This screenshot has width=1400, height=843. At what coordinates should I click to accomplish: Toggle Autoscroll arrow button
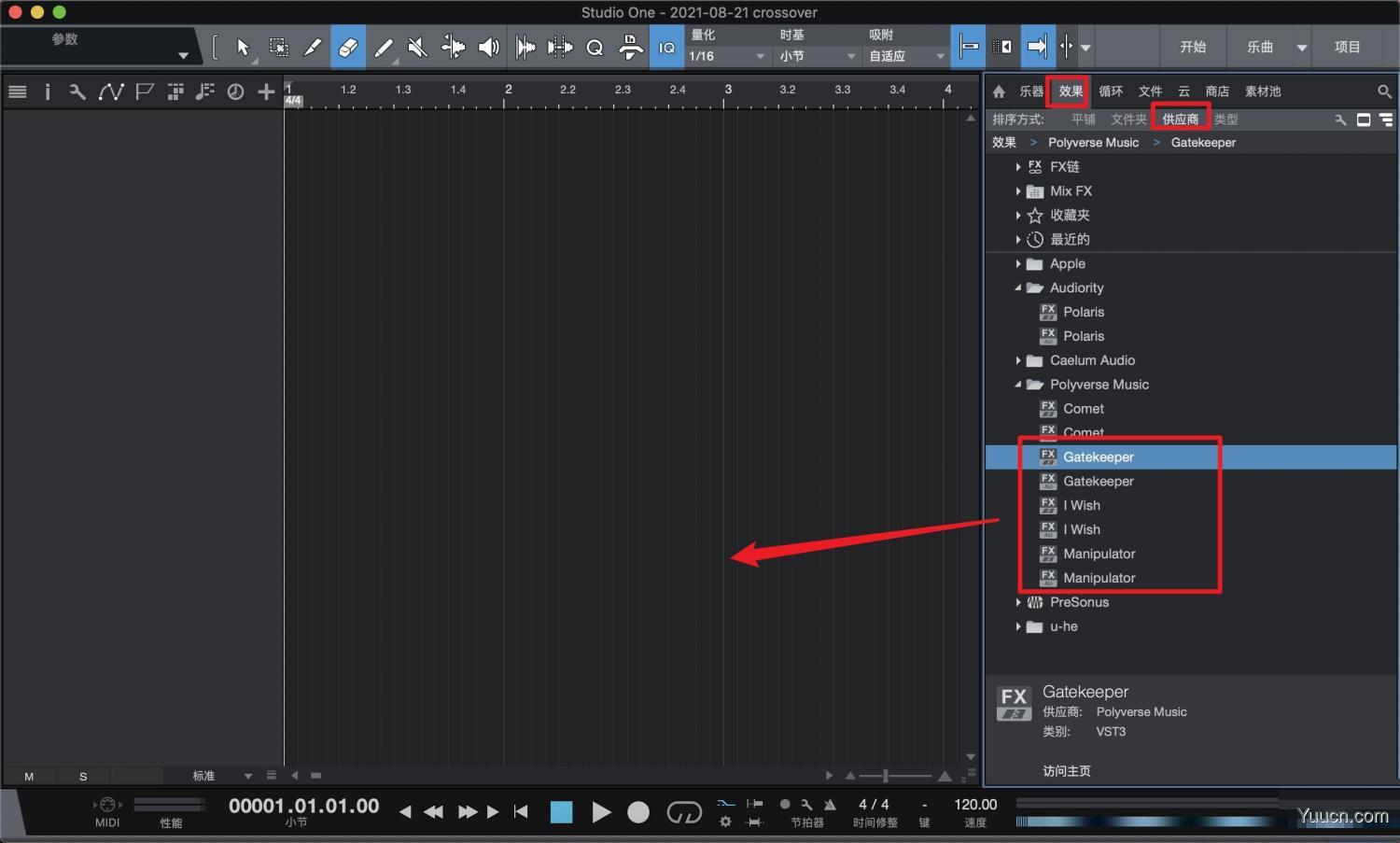(1037, 47)
